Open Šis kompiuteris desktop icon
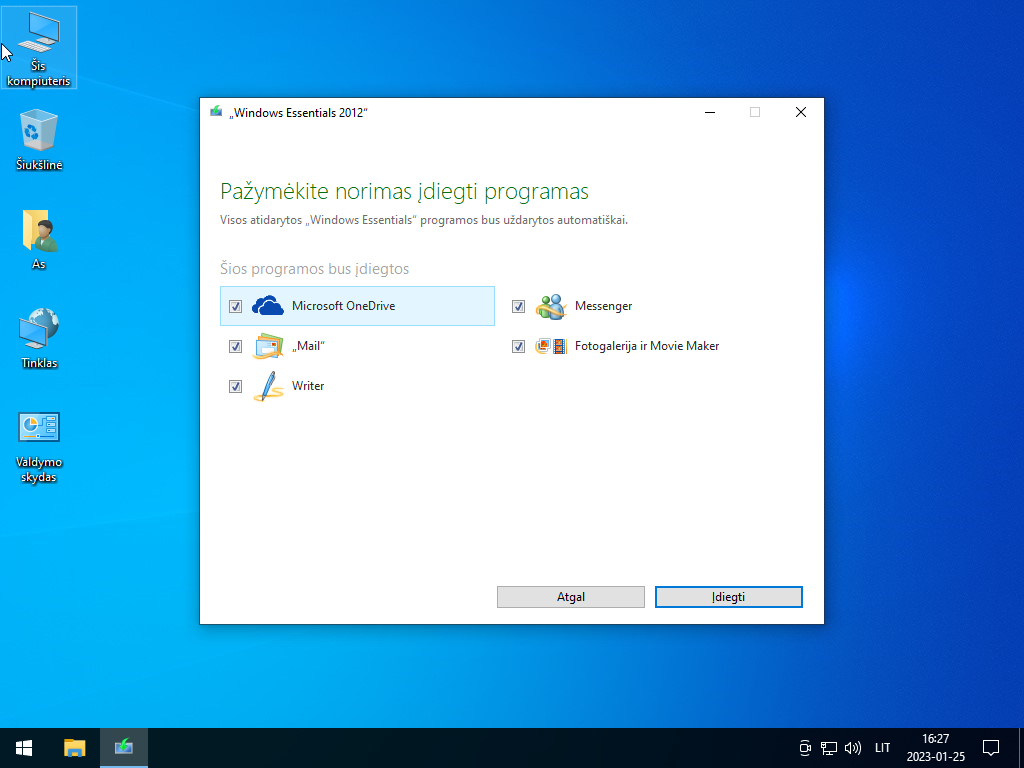The image size is (1024, 768). (x=39, y=47)
